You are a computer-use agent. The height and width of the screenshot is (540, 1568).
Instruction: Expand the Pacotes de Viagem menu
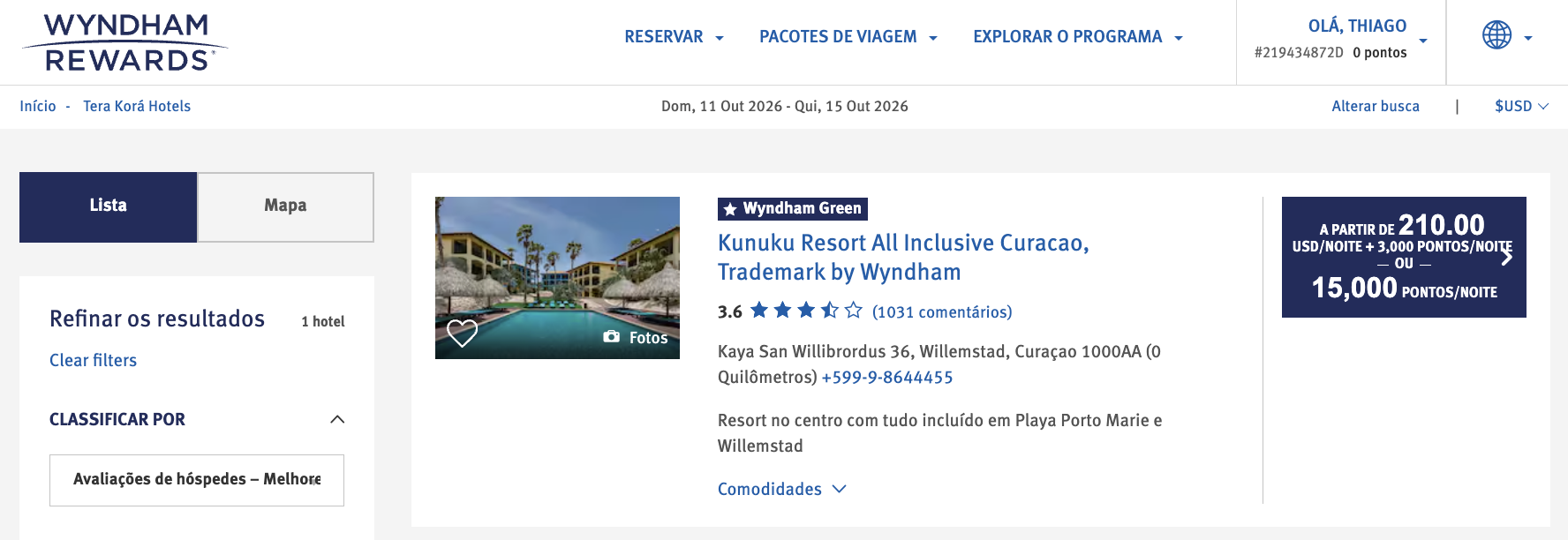click(848, 37)
